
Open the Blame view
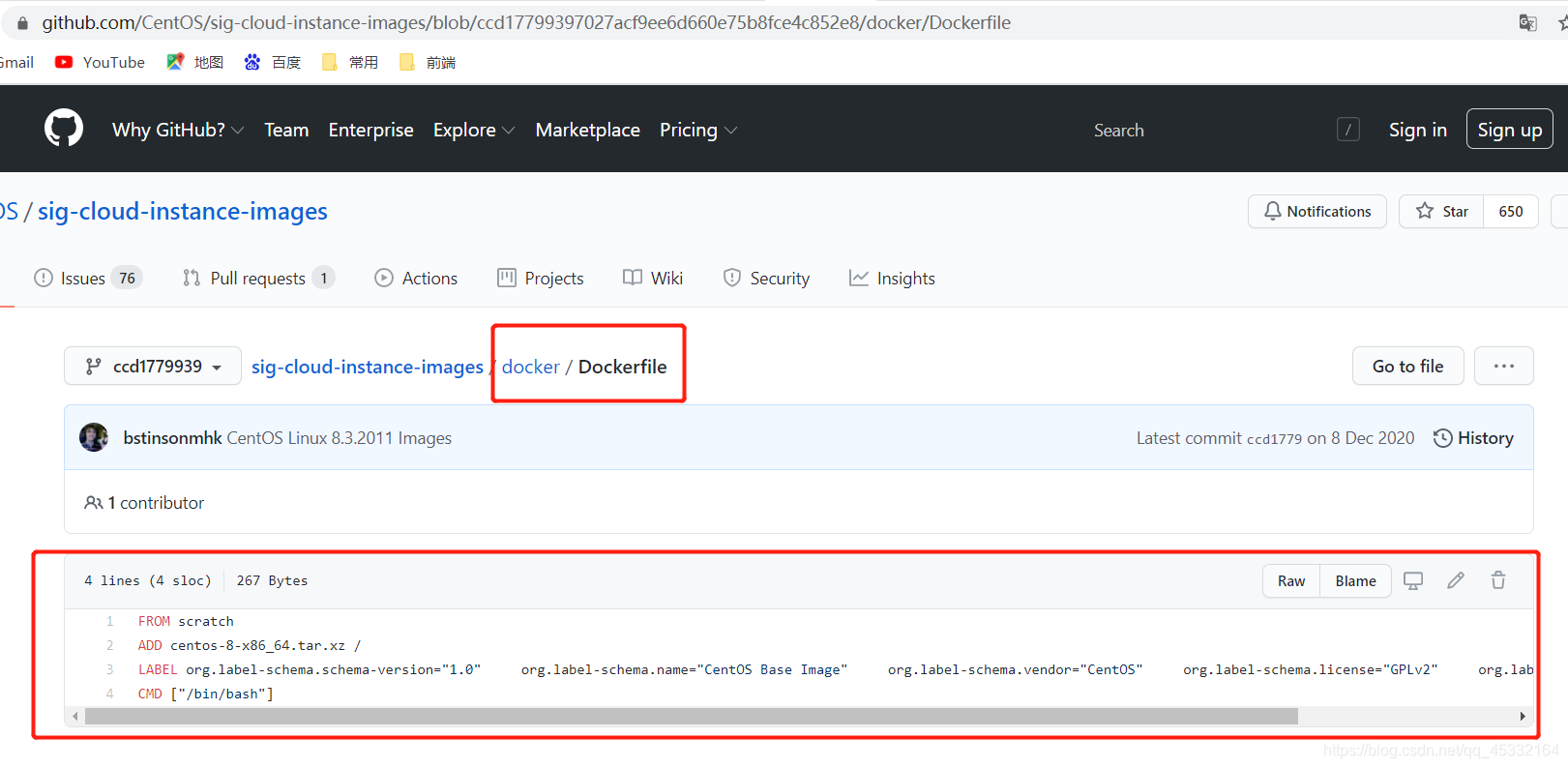click(x=1355, y=580)
